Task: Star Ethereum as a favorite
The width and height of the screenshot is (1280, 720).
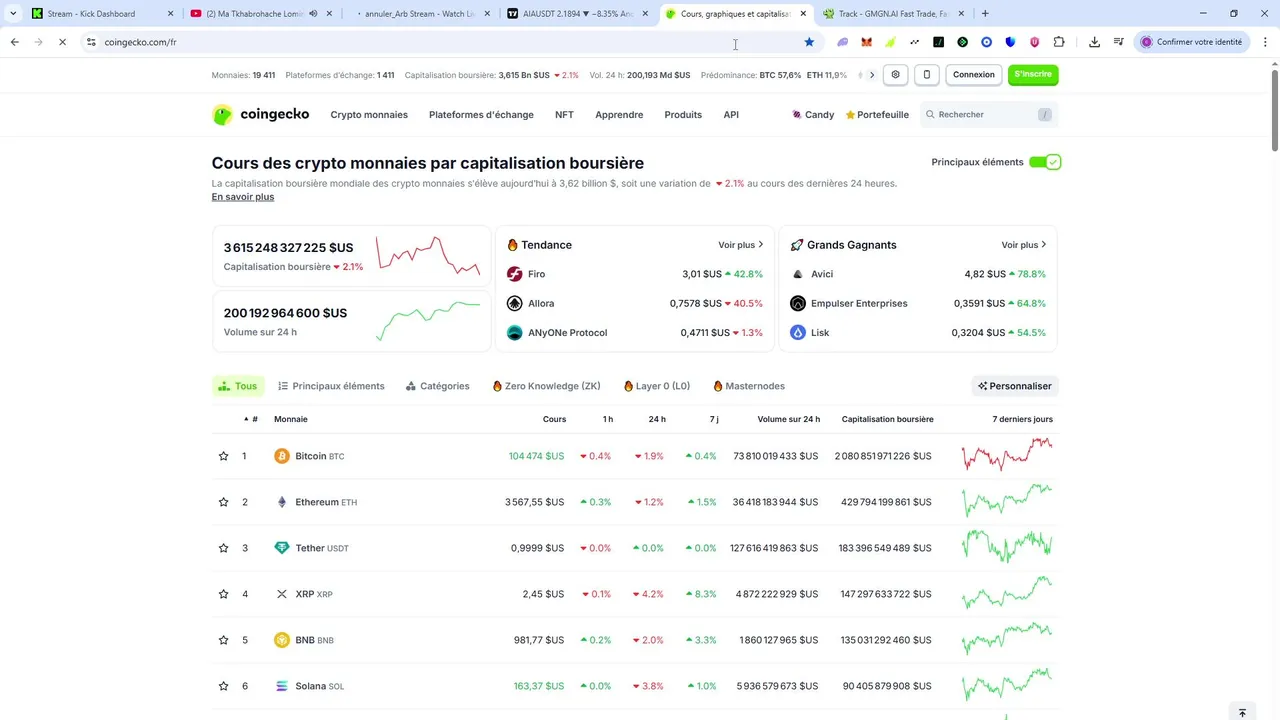Action: coord(223,502)
